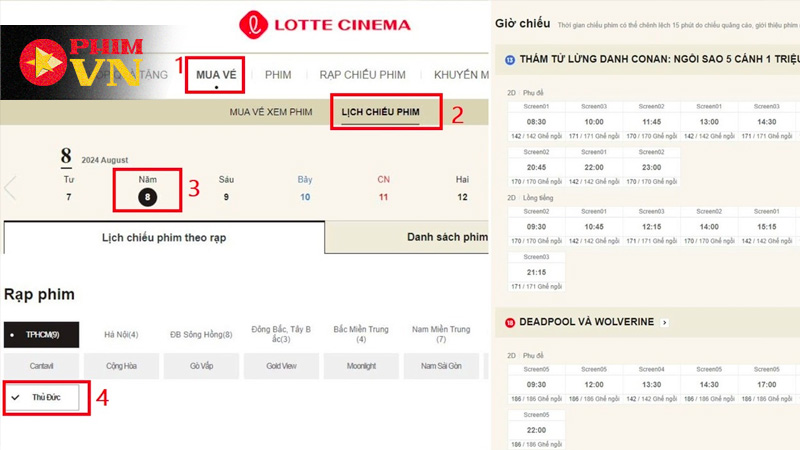Pick Conan Lồng tiếng 21:15 showtime
Viewport: 800px width, 450px height.
pyautogui.click(x=536, y=272)
